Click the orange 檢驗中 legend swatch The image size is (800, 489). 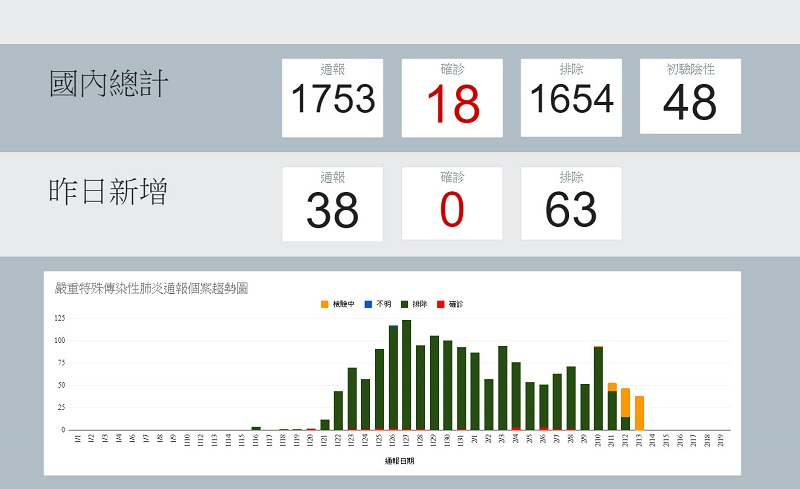[324, 303]
